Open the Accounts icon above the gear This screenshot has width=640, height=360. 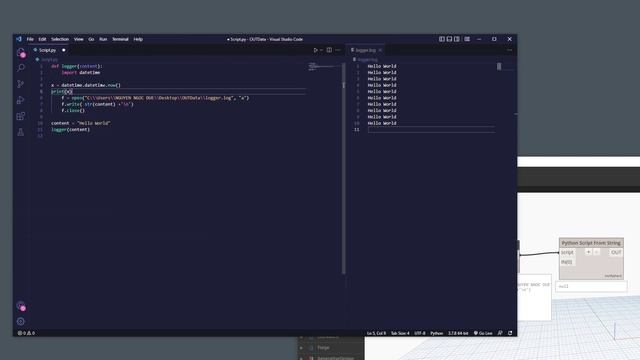point(21,306)
